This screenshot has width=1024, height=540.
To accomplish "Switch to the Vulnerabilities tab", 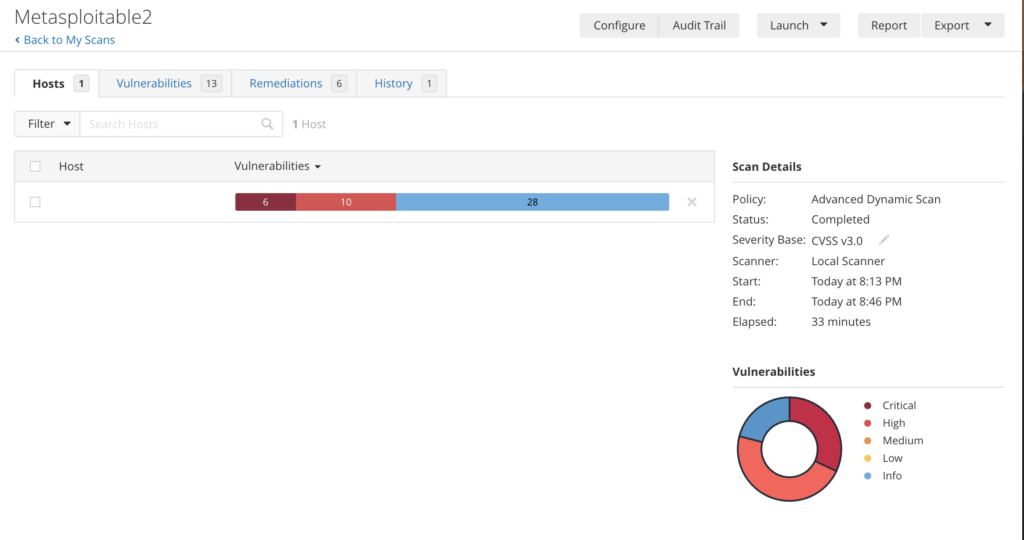I will point(165,84).
